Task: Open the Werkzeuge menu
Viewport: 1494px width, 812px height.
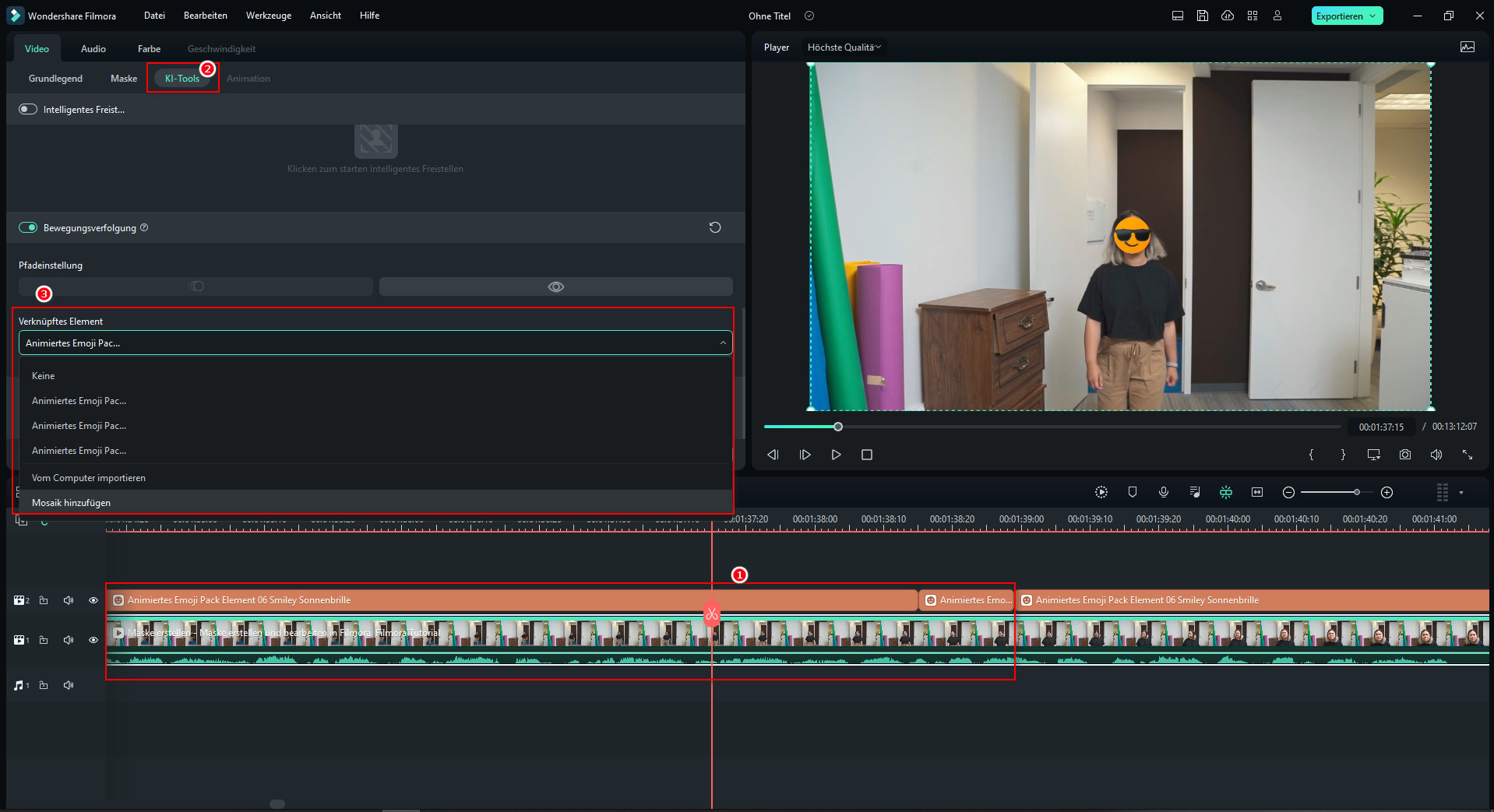Action: (269, 16)
